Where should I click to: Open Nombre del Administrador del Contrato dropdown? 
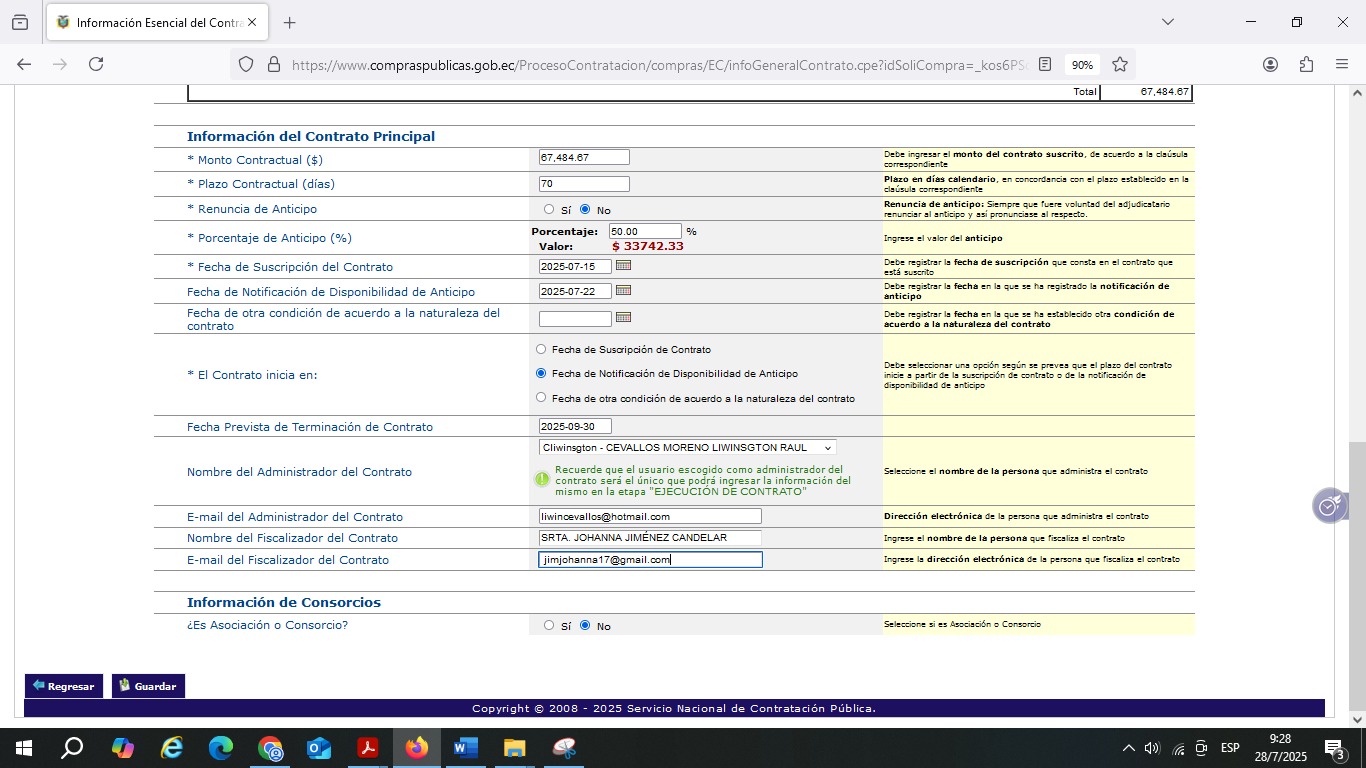[x=687, y=448]
